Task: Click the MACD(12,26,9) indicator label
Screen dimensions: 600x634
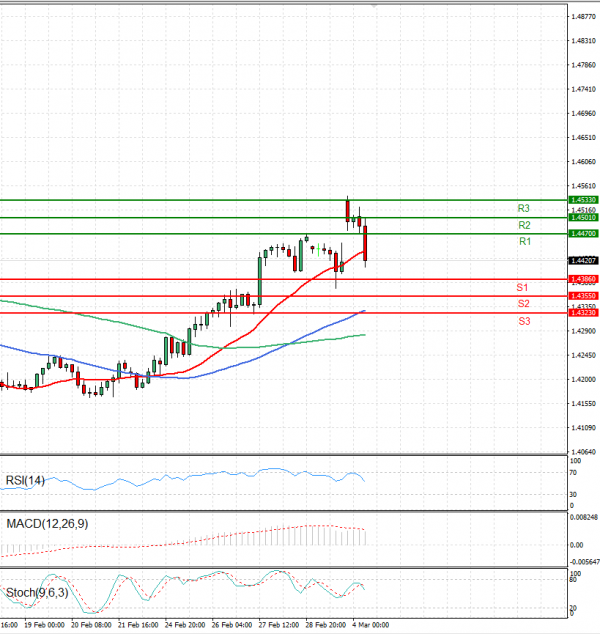Action: pyautogui.click(x=47, y=524)
